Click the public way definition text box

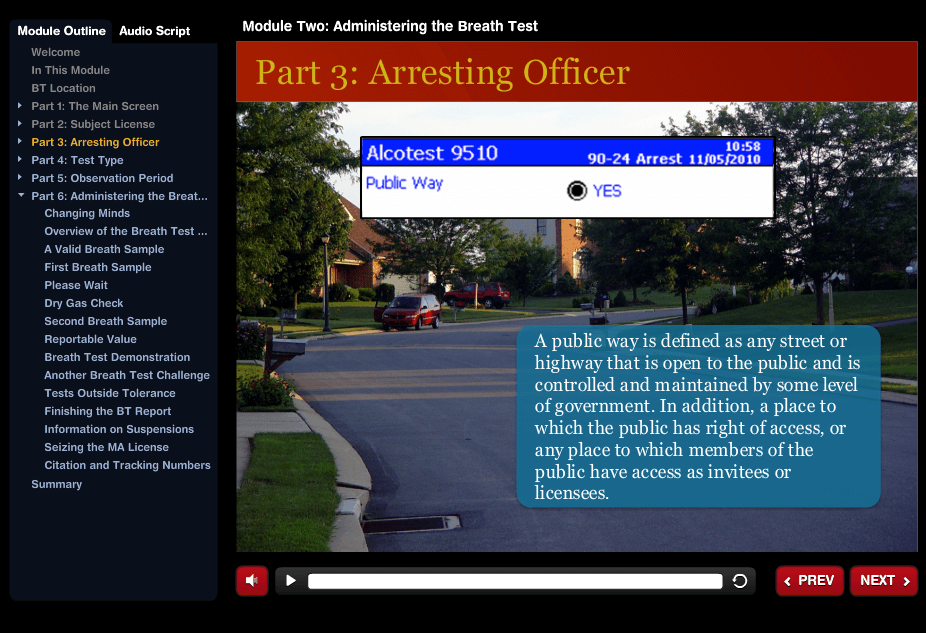pyautogui.click(x=698, y=417)
